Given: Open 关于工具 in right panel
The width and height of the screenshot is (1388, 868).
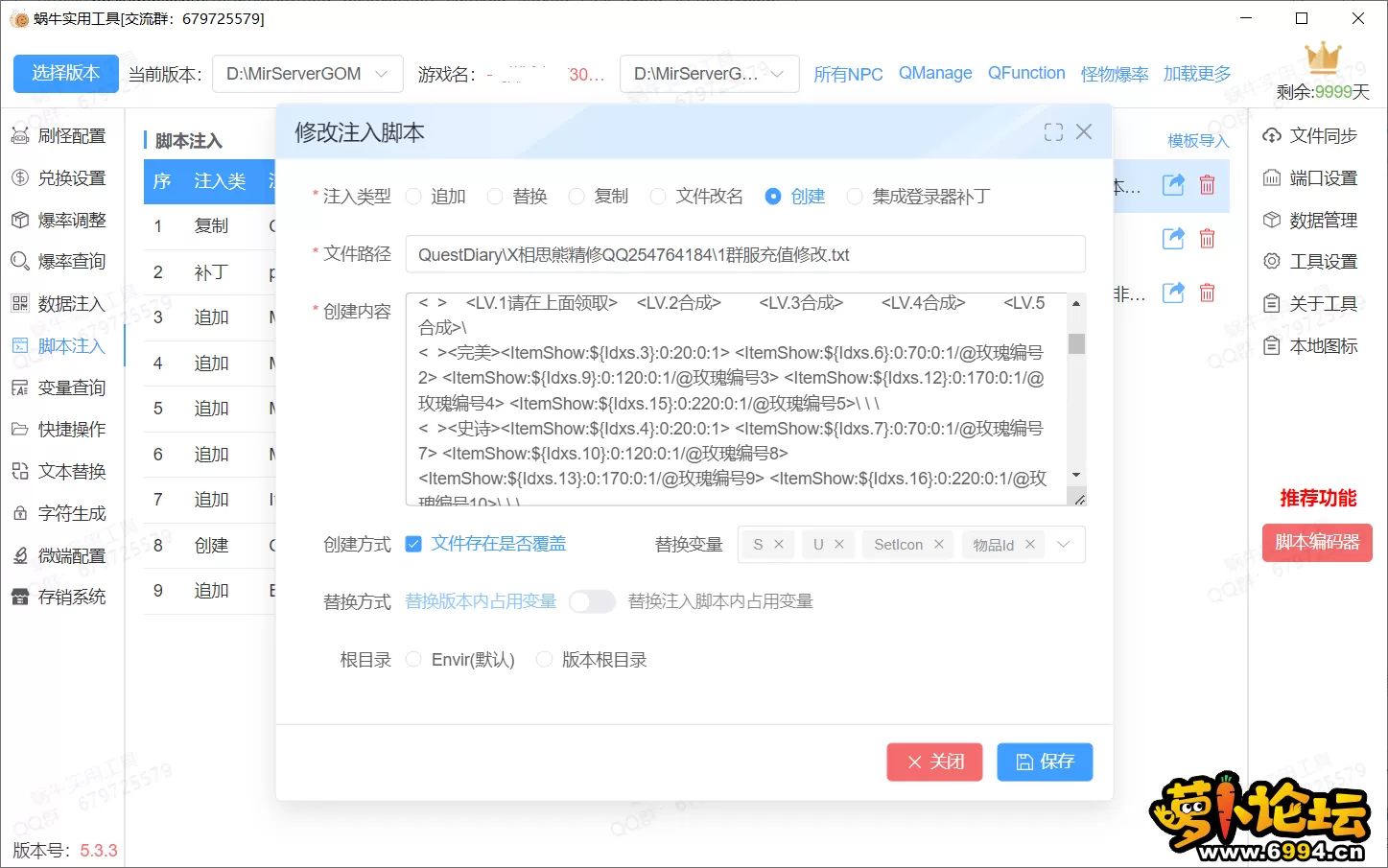Looking at the screenshot, I should pos(1310,304).
